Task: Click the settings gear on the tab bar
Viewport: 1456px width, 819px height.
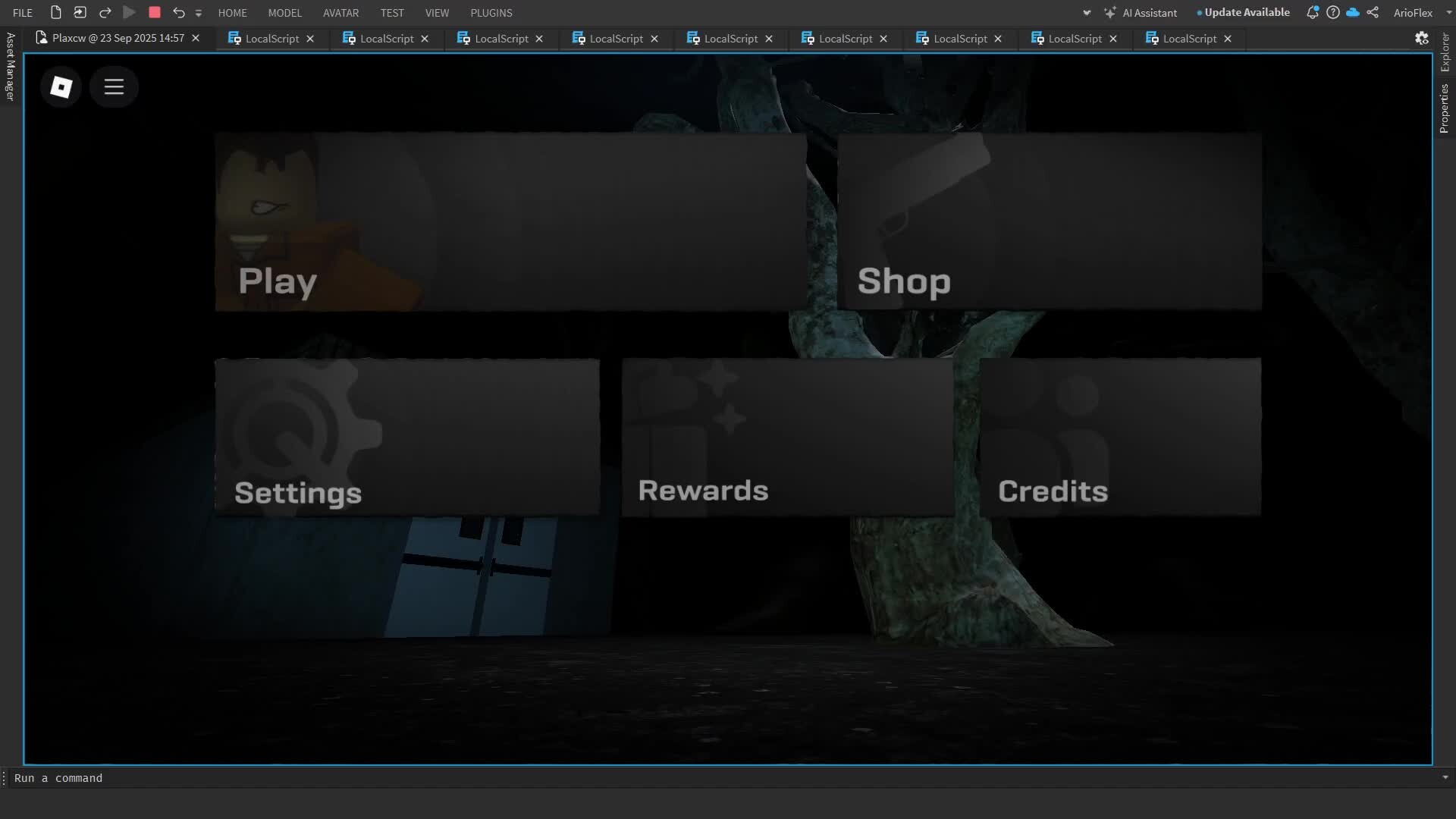Action: pyautogui.click(x=1422, y=38)
